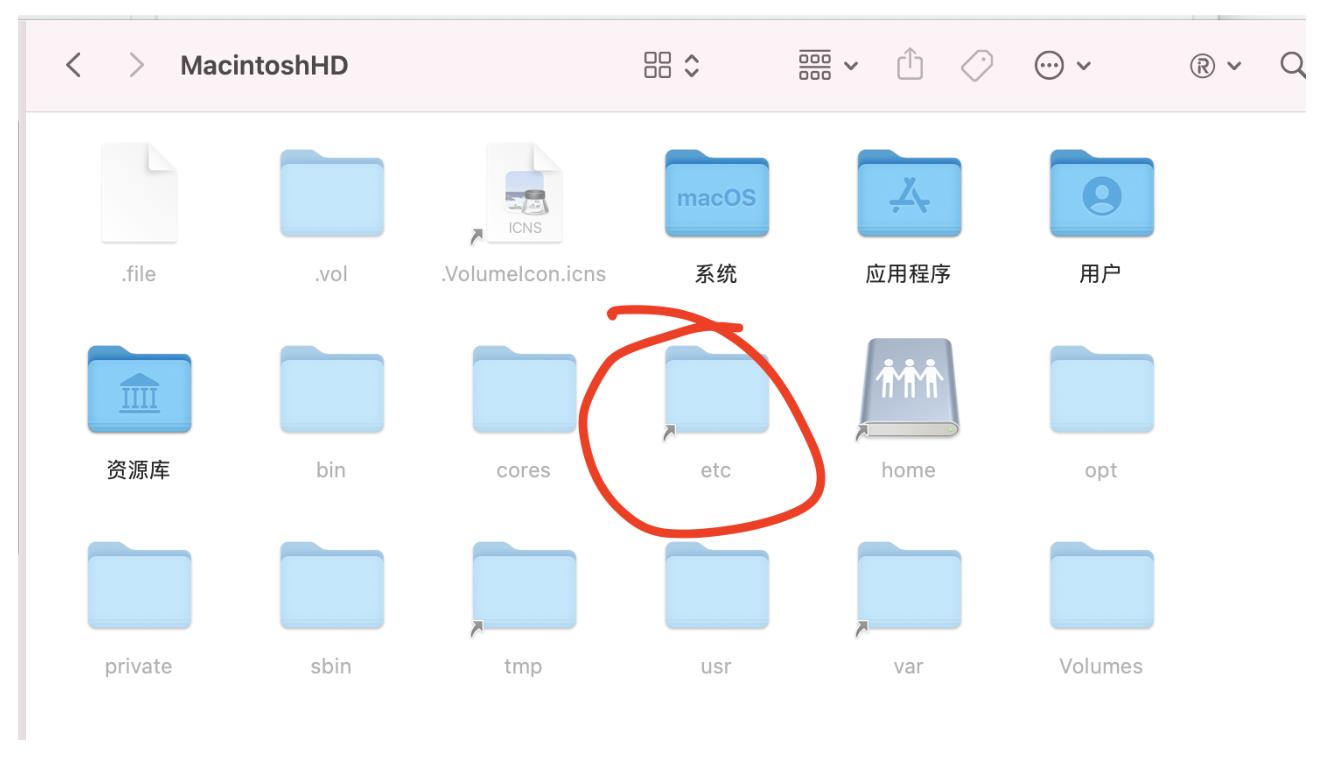1336x772 pixels.
Task: Select the .VolumeIcon.icns file icon
Action: pyautogui.click(x=523, y=192)
